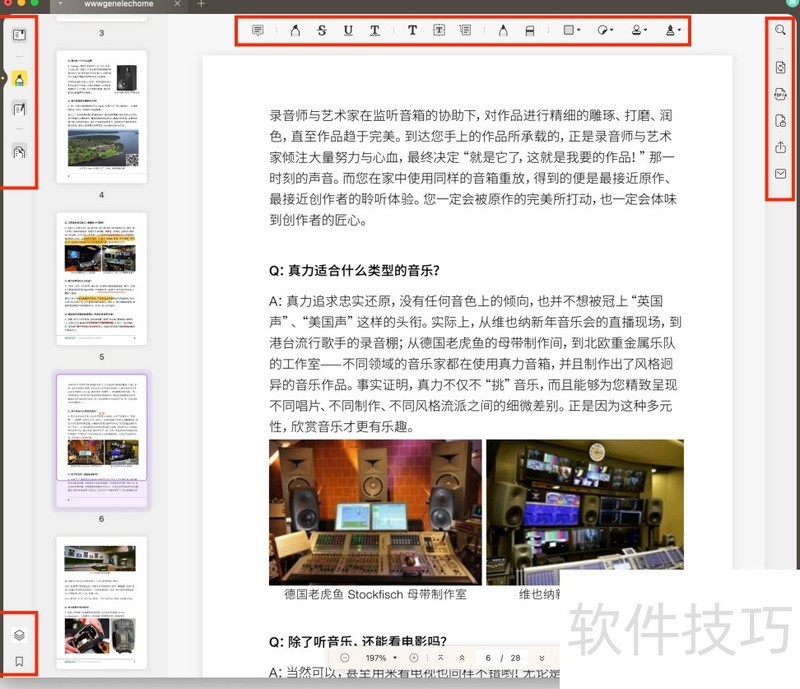Open the rectangle shape dropdown
The width and height of the screenshot is (800, 689).
[x=571, y=30]
